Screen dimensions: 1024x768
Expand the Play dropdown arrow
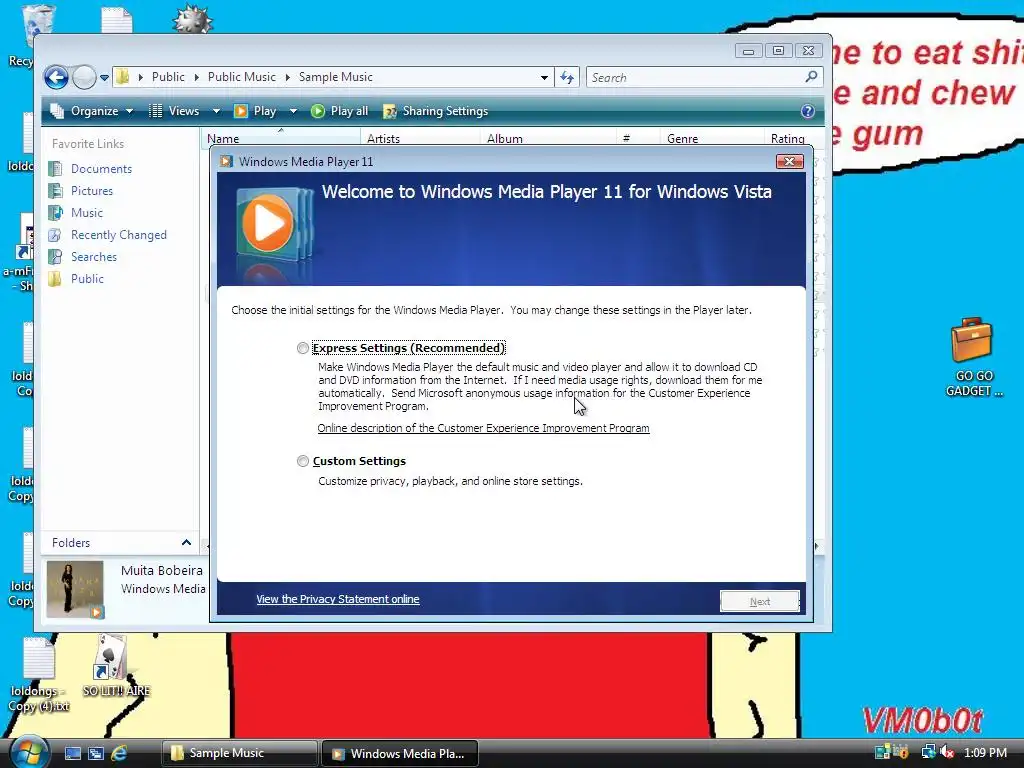pos(293,111)
